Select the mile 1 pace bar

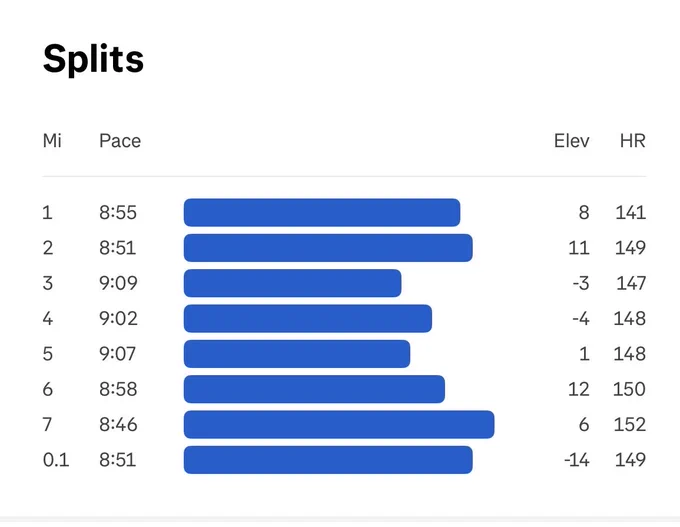(322, 213)
